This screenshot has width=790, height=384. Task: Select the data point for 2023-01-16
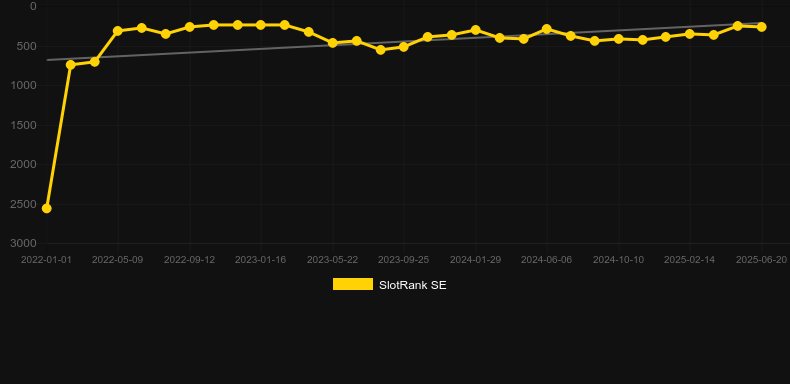(x=261, y=25)
